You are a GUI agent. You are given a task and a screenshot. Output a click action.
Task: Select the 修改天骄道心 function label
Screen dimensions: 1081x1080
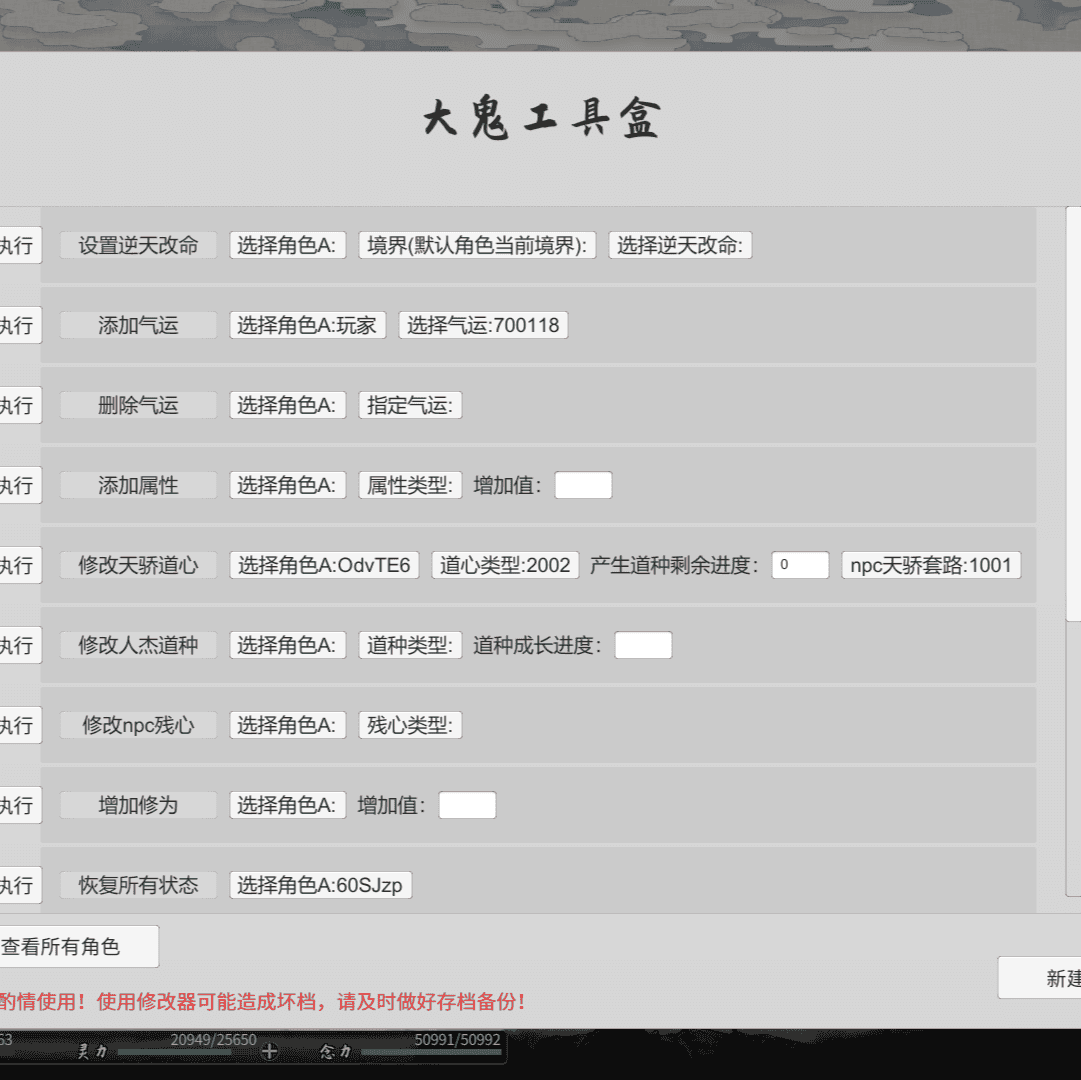pos(138,565)
